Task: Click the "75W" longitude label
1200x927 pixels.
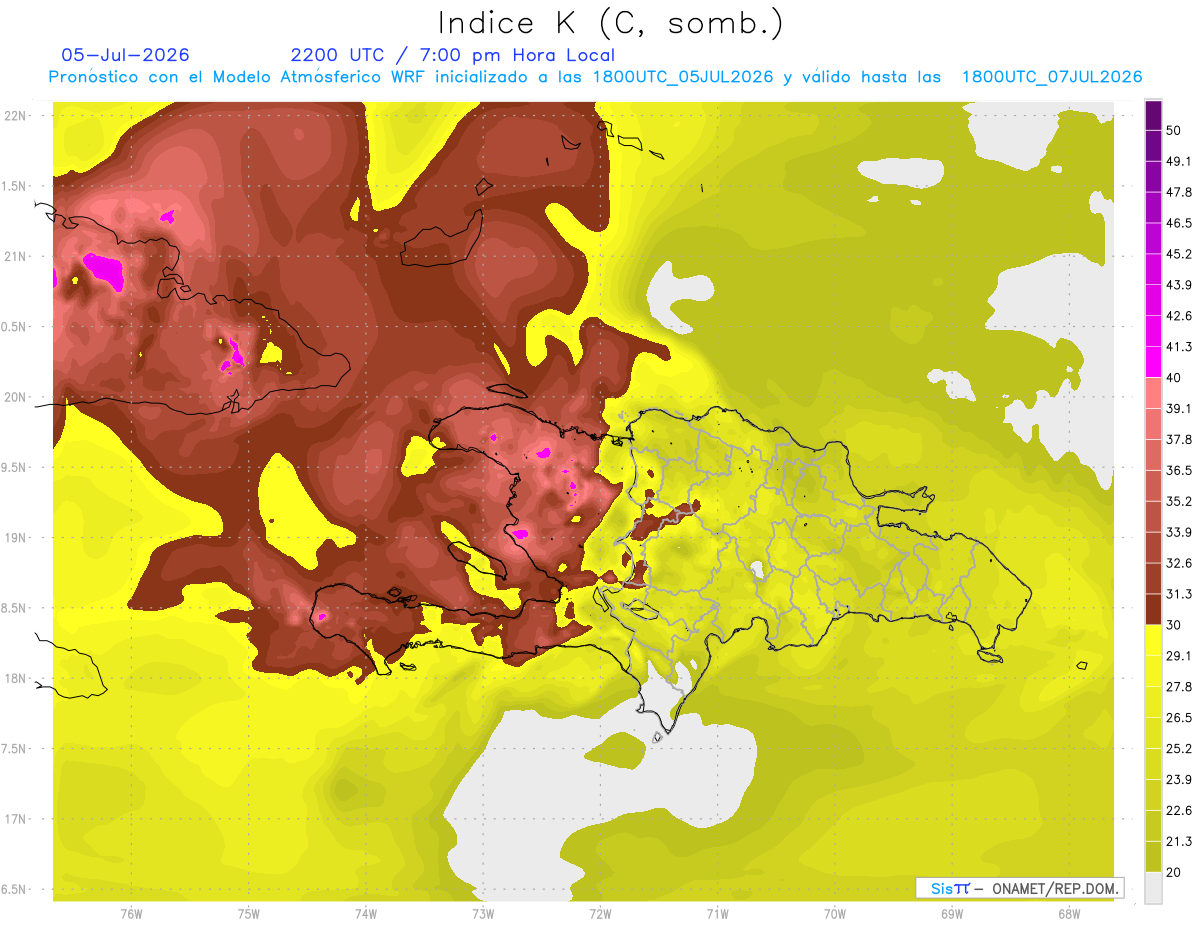Action: pyautogui.click(x=248, y=913)
